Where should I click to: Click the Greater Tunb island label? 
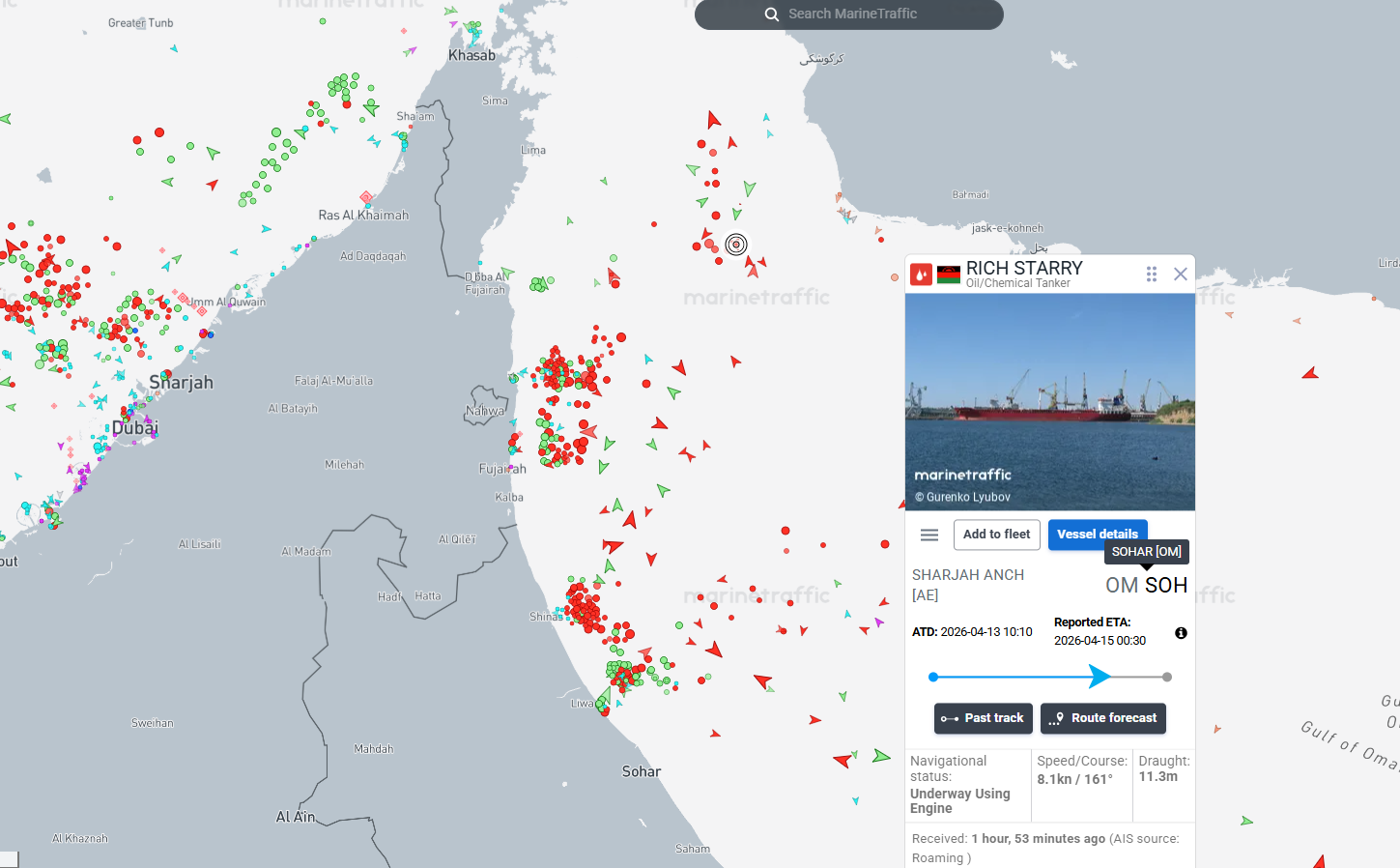pyautogui.click(x=141, y=23)
